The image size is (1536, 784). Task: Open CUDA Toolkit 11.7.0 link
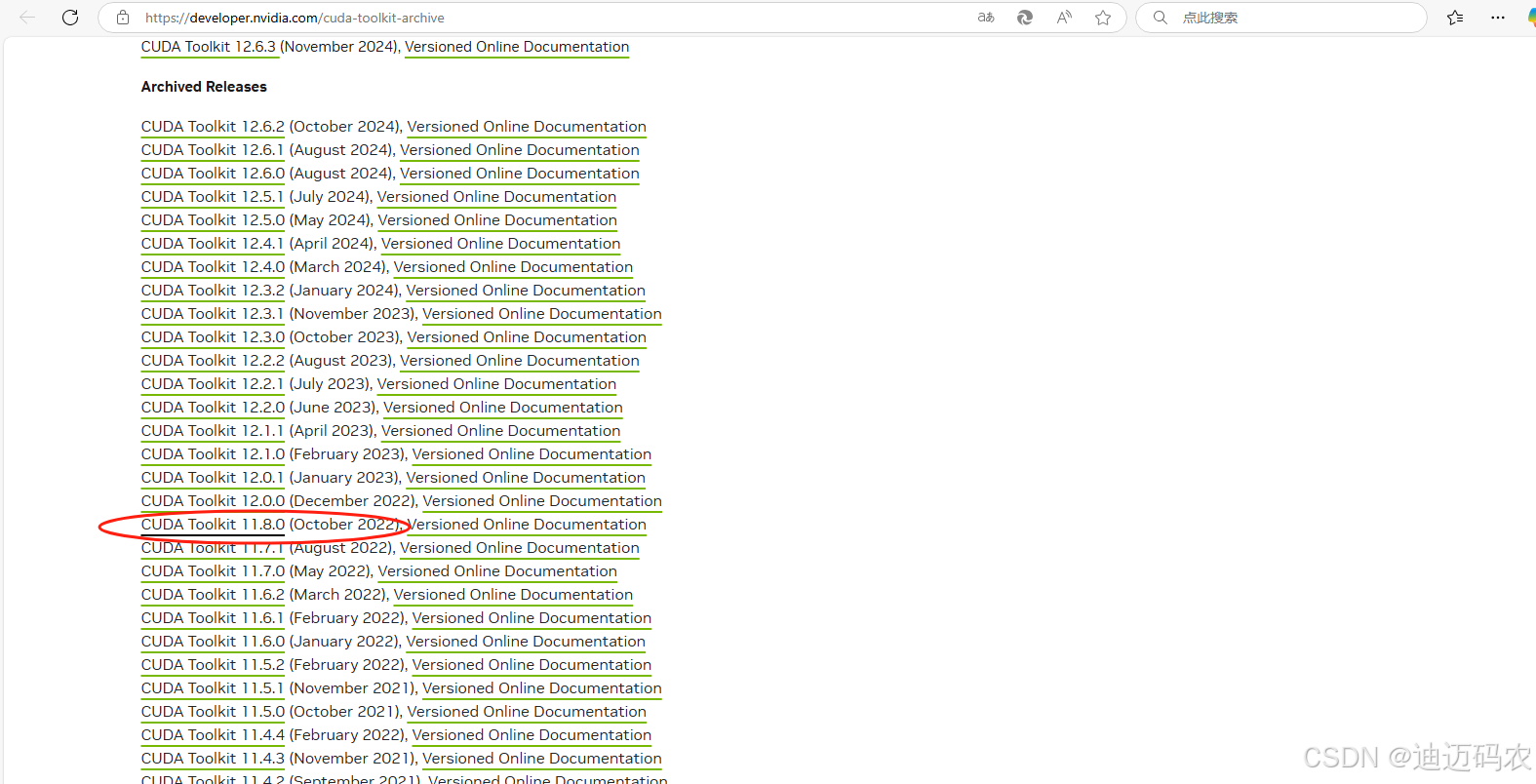tap(213, 571)
